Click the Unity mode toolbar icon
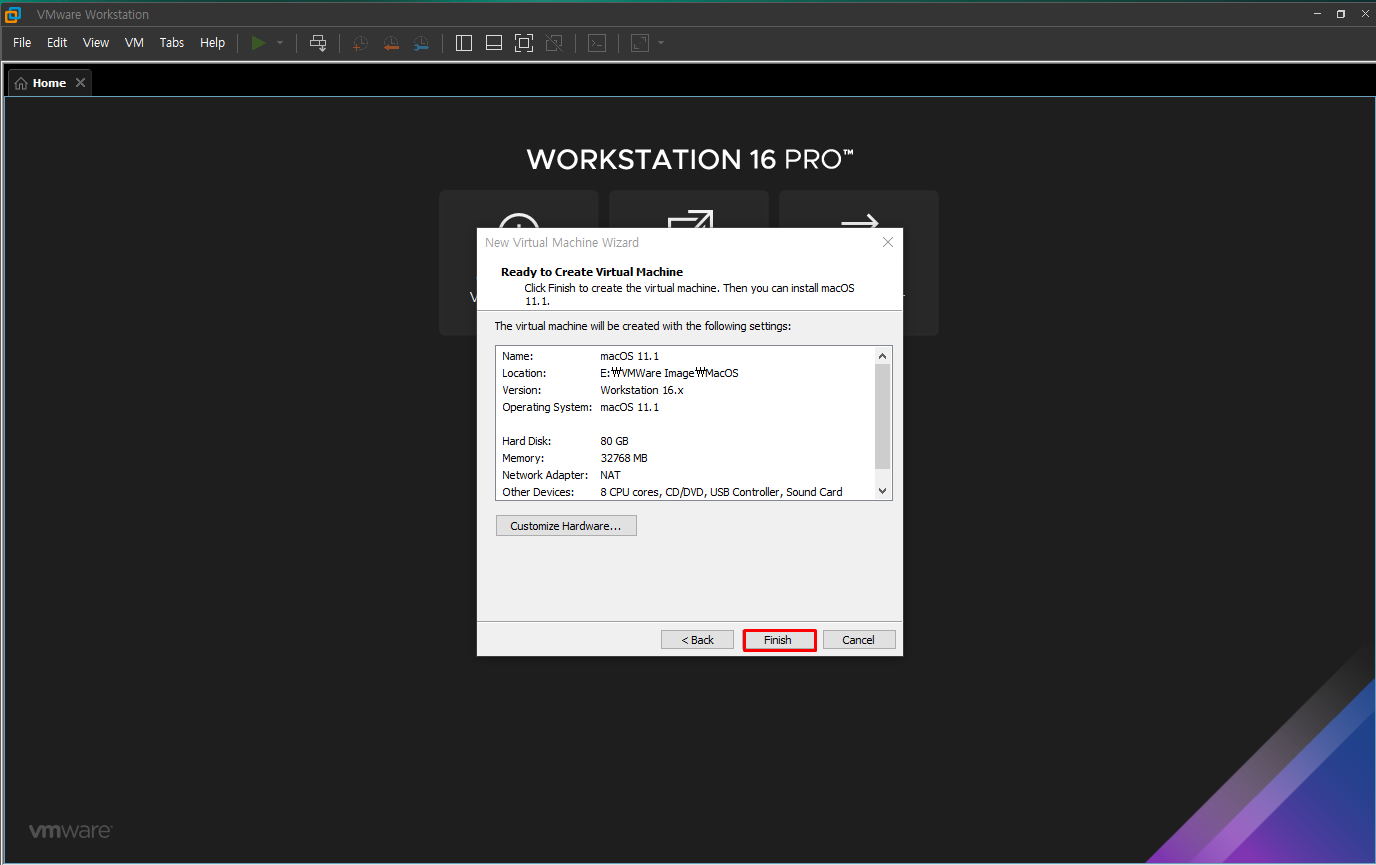Image resolution: width=1376 pixels, height=865 pixels. [x=554, y=43]
